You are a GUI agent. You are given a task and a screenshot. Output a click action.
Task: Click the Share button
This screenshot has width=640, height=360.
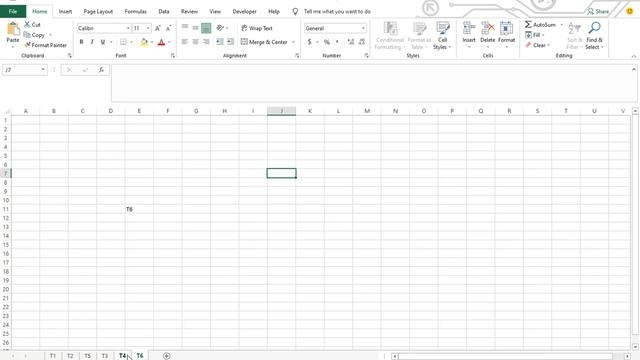(598, 11)
